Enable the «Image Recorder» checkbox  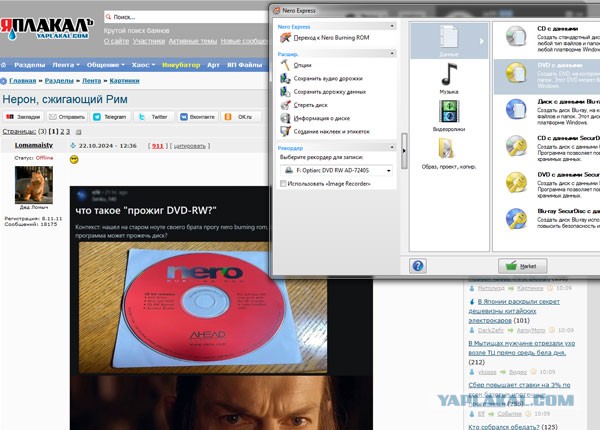point(283,184)
